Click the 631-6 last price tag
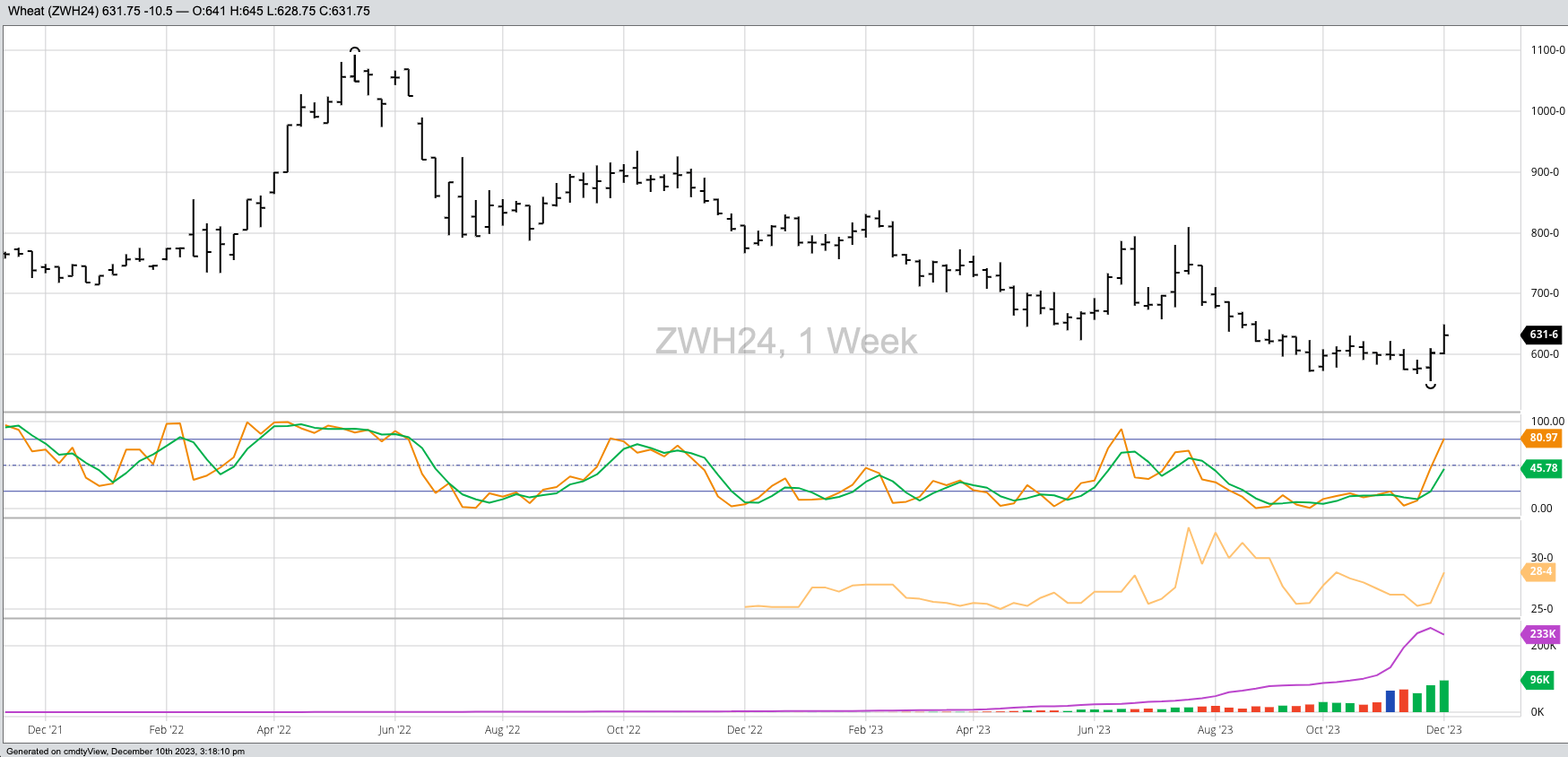 pyautogui.click(x=1543, y=335)
